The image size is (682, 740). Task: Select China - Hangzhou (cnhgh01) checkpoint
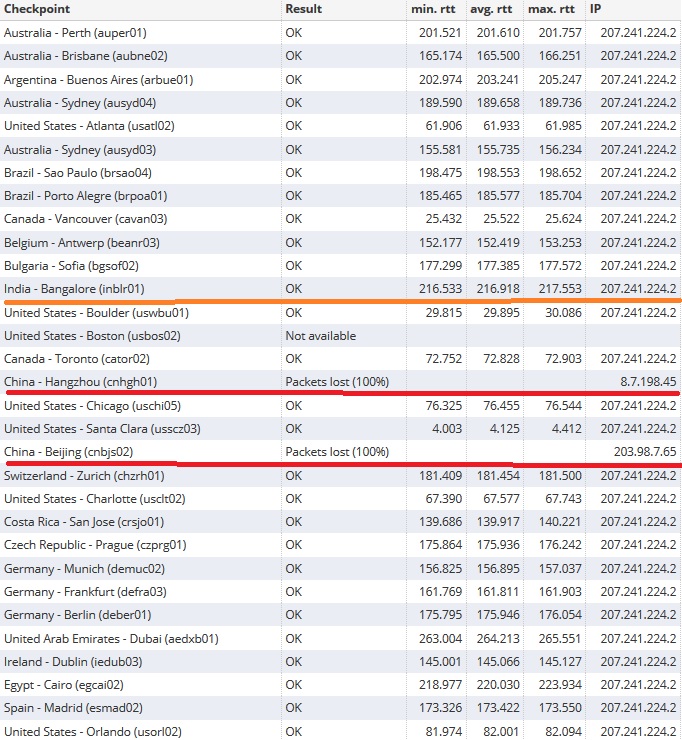coord(80,382)
